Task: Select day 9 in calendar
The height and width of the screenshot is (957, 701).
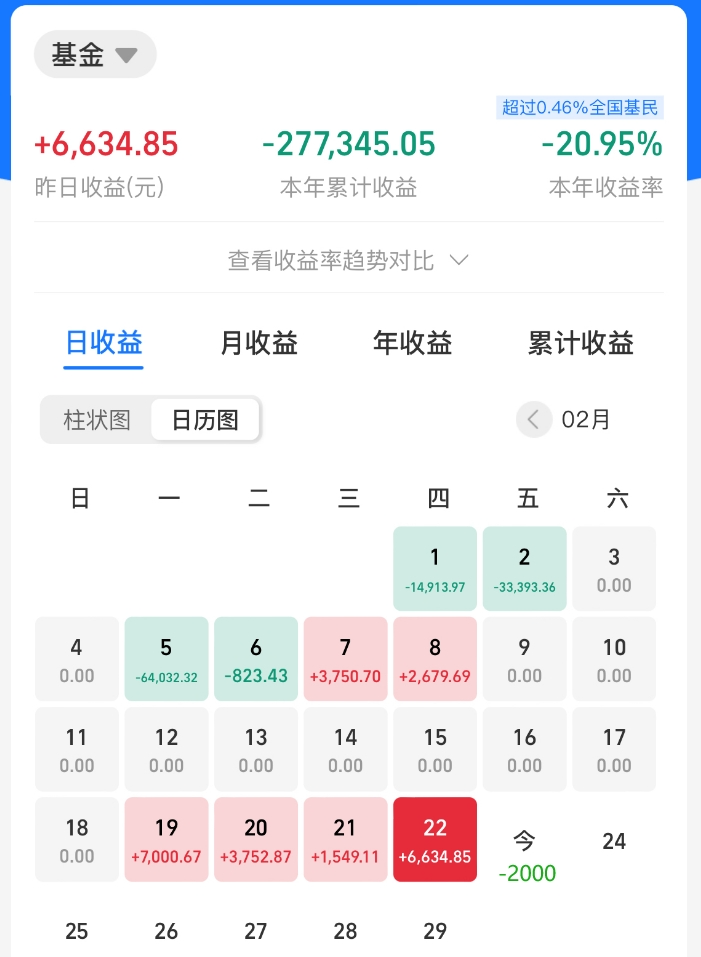Action: (525, 659)
